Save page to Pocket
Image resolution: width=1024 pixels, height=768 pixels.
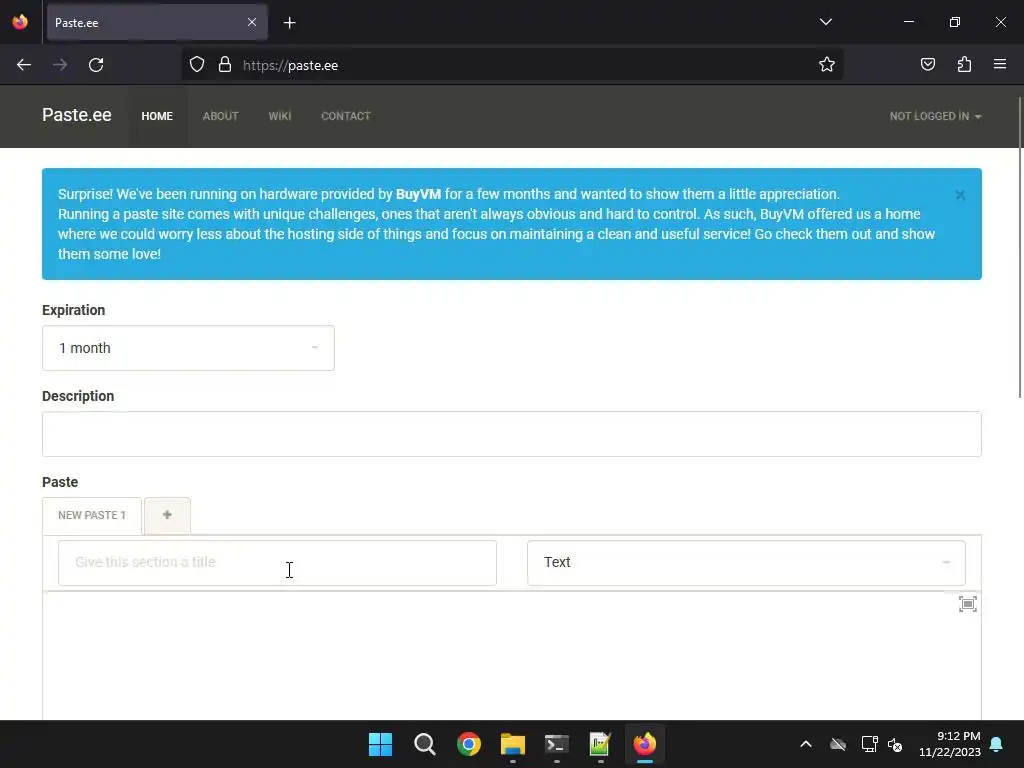click(x=927, y=65)
